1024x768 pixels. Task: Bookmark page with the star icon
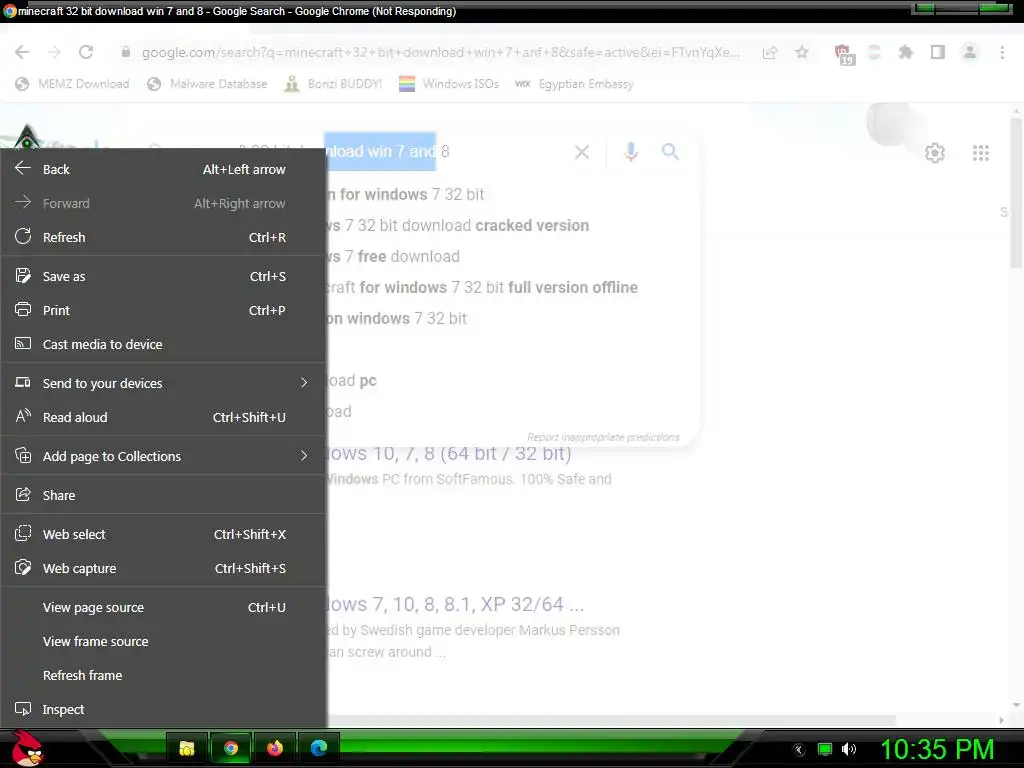[802, 52]
